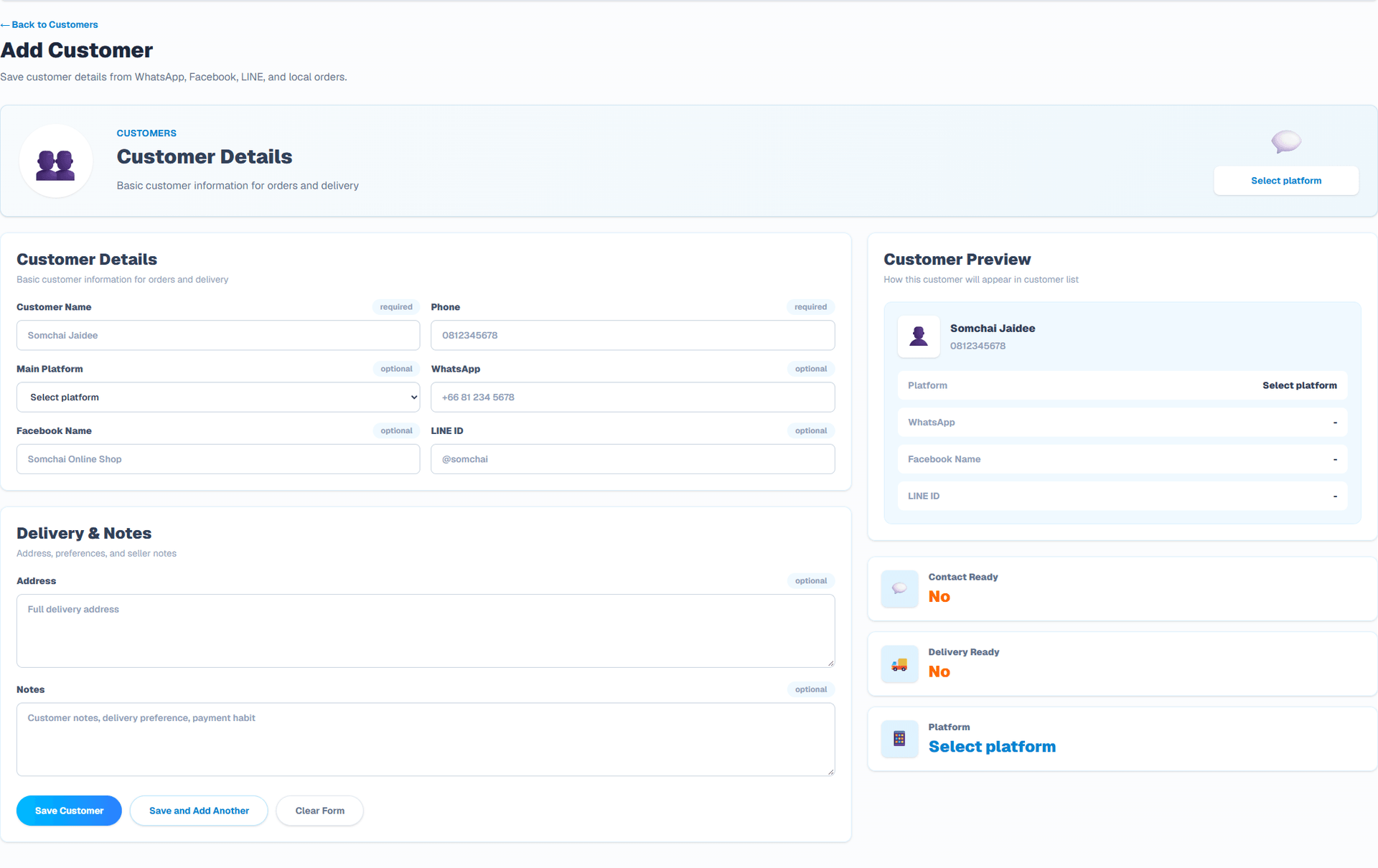Click the CUSTOMERS breadcrumb label

(x=146, y=133)
